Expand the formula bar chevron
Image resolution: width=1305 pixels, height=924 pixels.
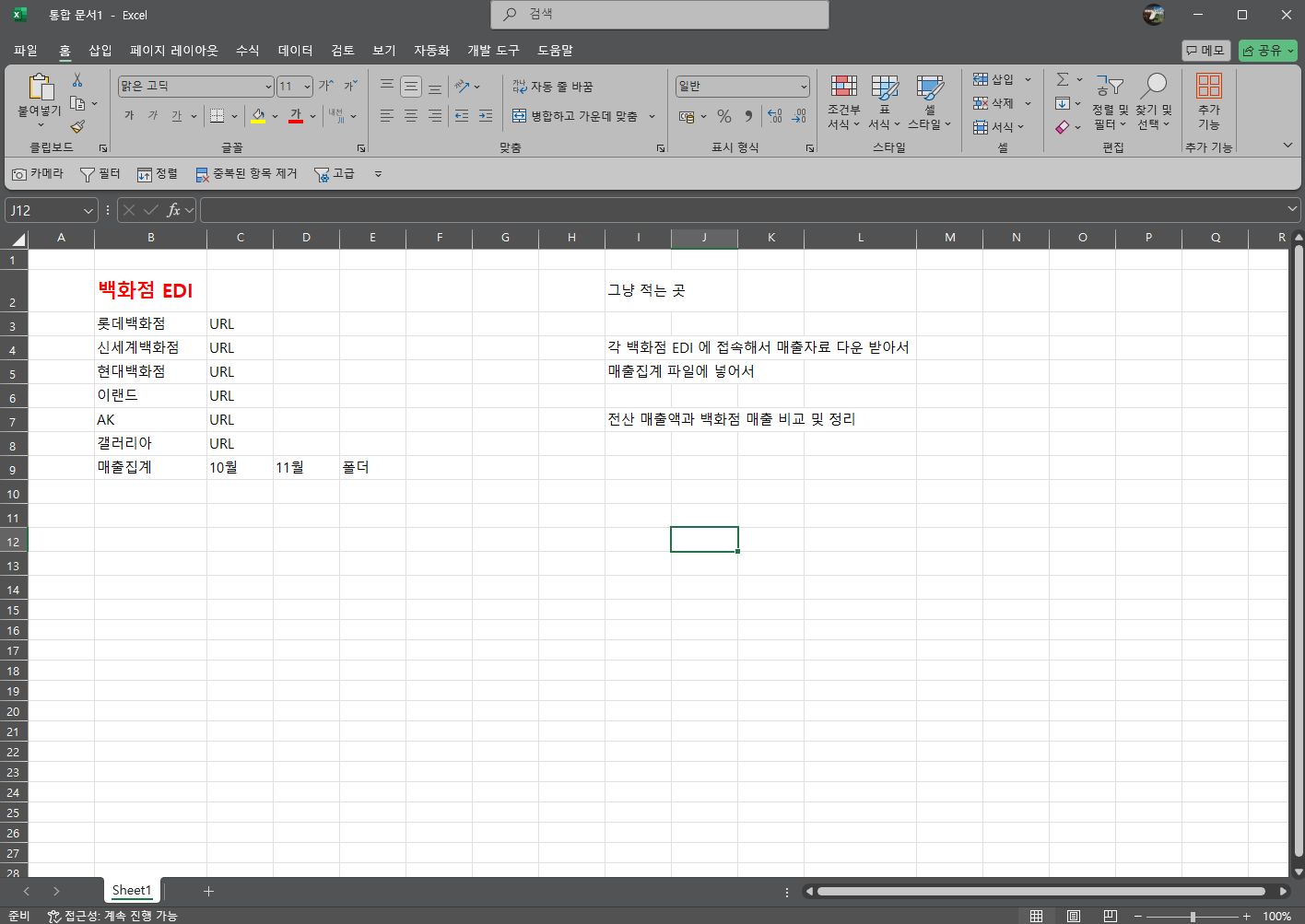1291,210
